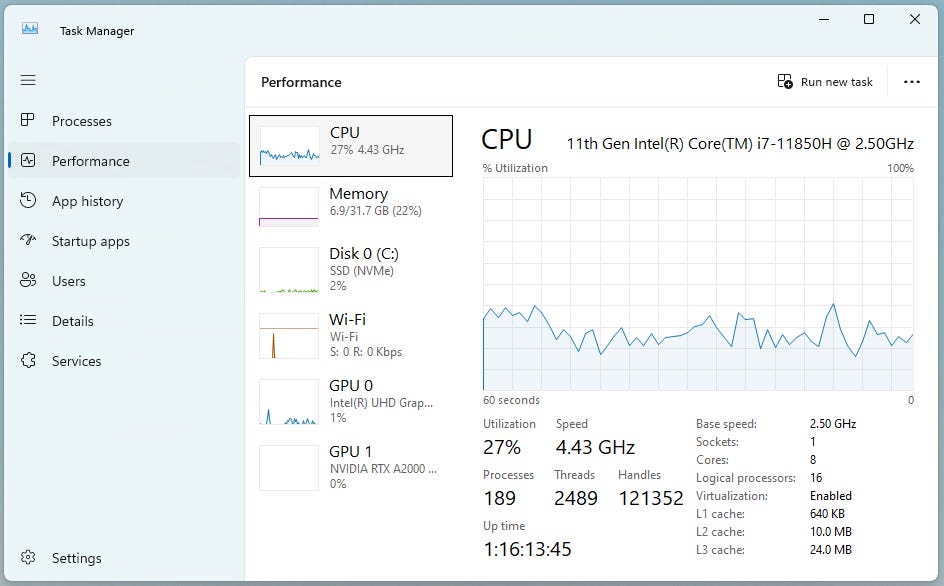The image size is (944, 586).
Task: Open the hamburger navigation menu
Action: click(28, 80)
